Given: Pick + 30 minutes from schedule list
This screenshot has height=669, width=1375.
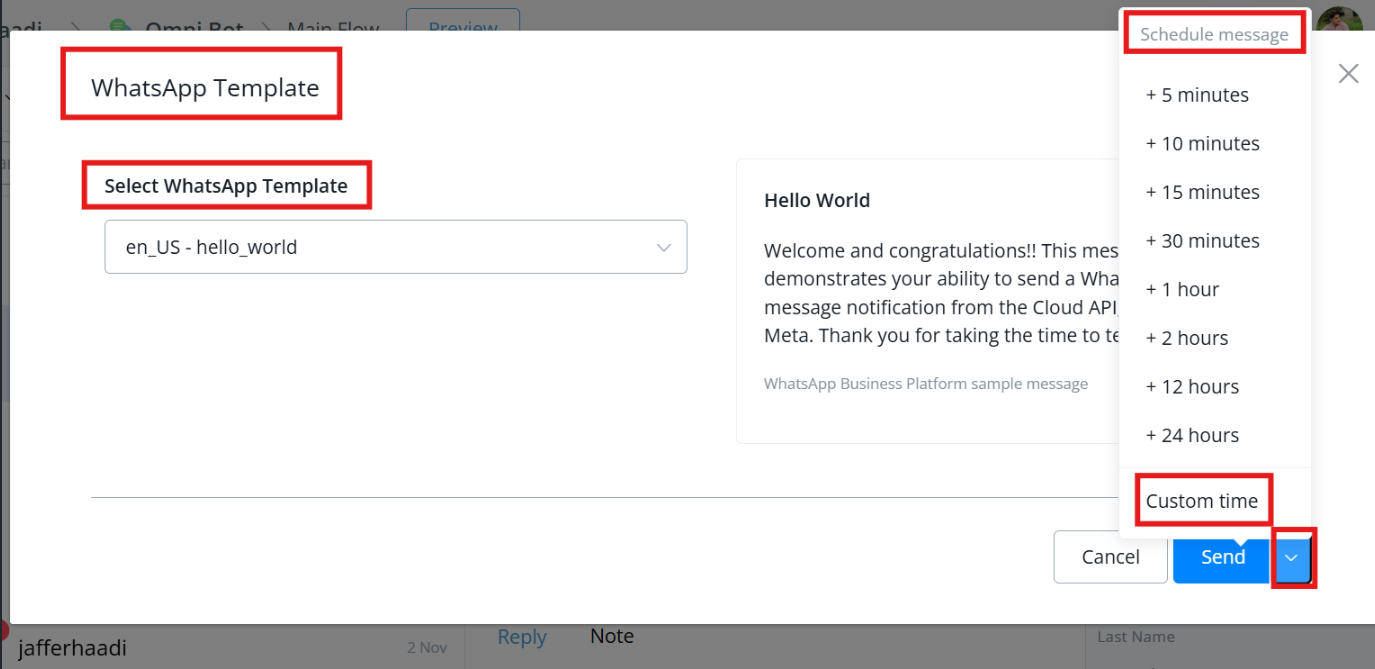Looking at the screenshot, I should [x=1202, y=241].
